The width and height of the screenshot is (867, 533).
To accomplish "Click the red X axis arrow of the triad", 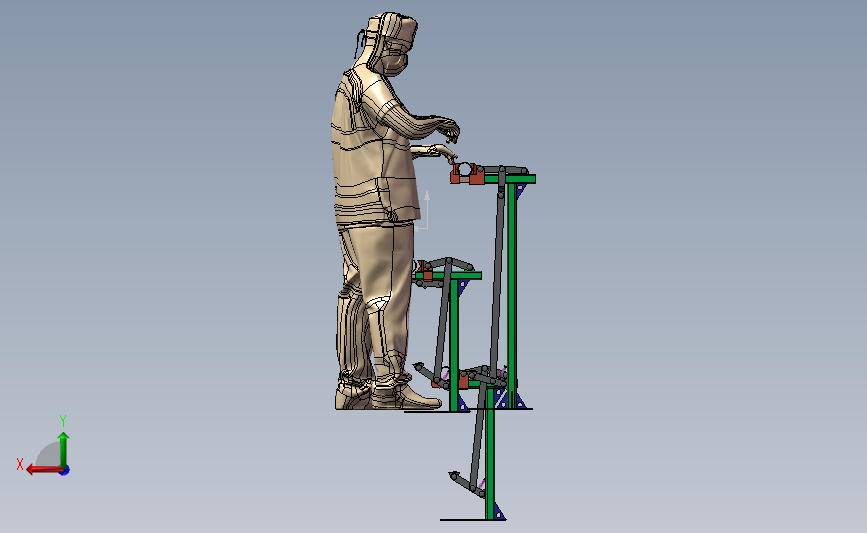I will click(43, 470).
